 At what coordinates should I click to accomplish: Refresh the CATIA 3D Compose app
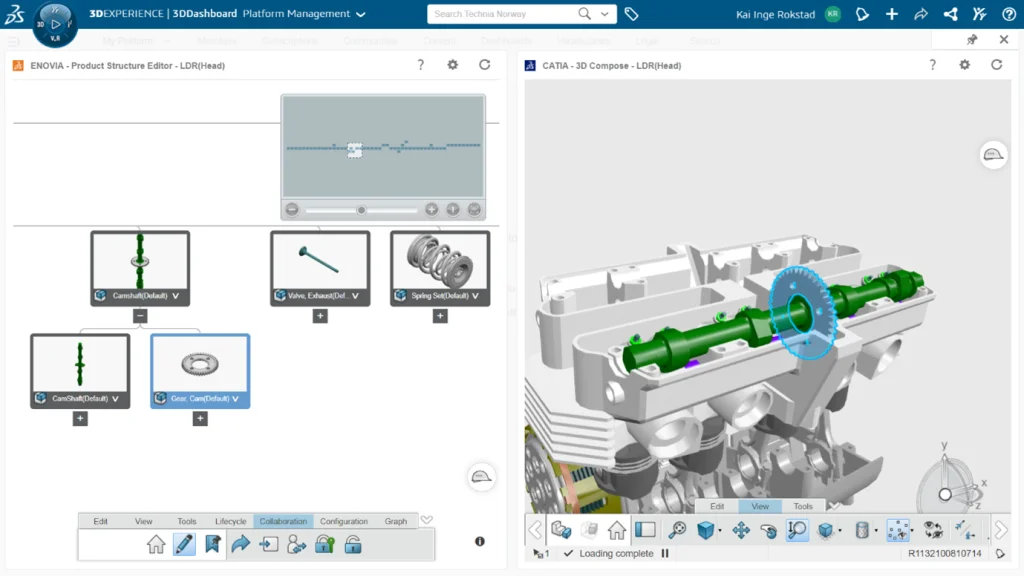click(996, 64)
